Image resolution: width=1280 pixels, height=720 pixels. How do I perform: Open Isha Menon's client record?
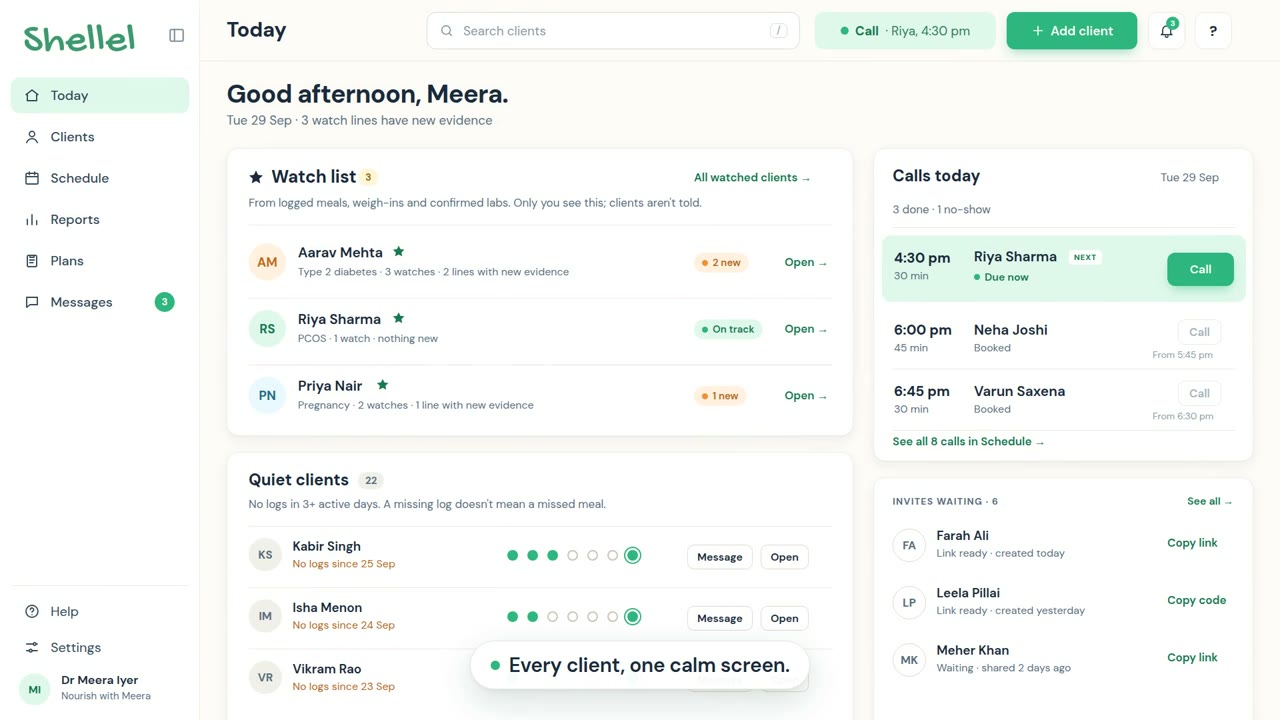(785, 618)
